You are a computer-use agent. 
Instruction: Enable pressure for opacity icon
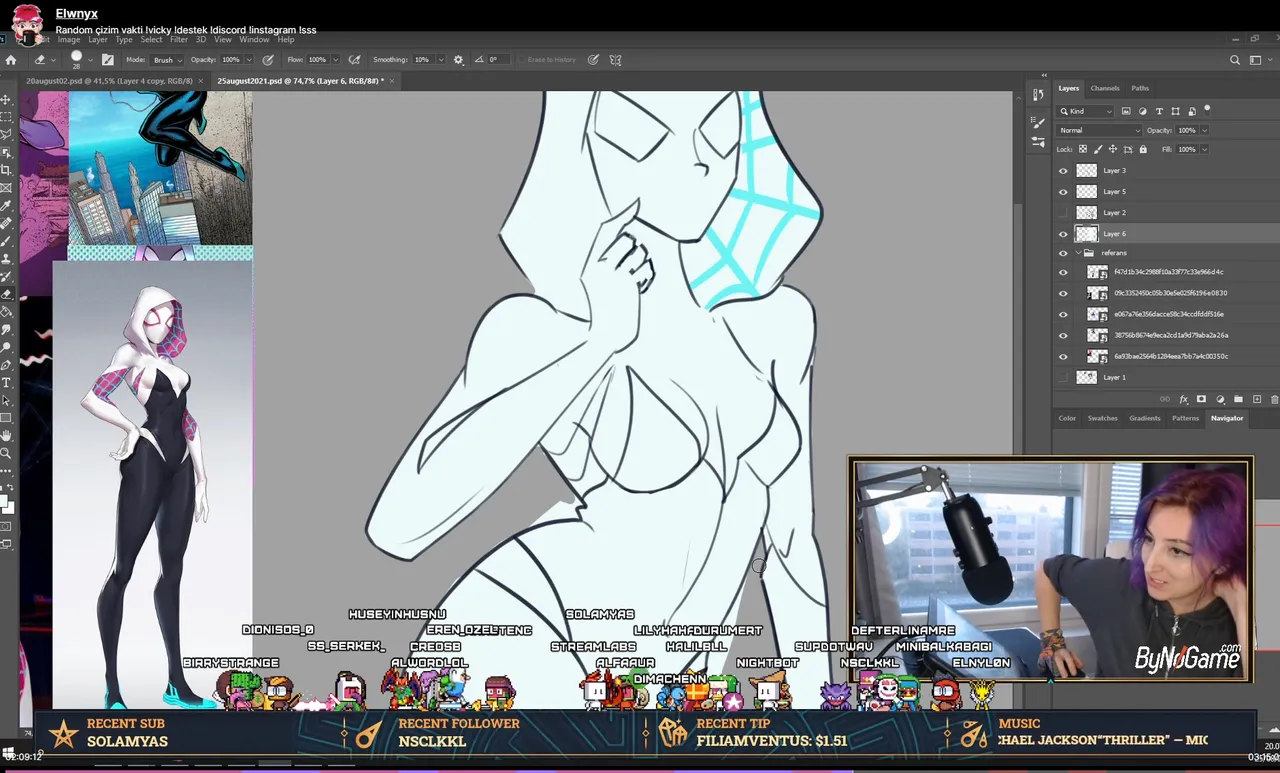267,60
